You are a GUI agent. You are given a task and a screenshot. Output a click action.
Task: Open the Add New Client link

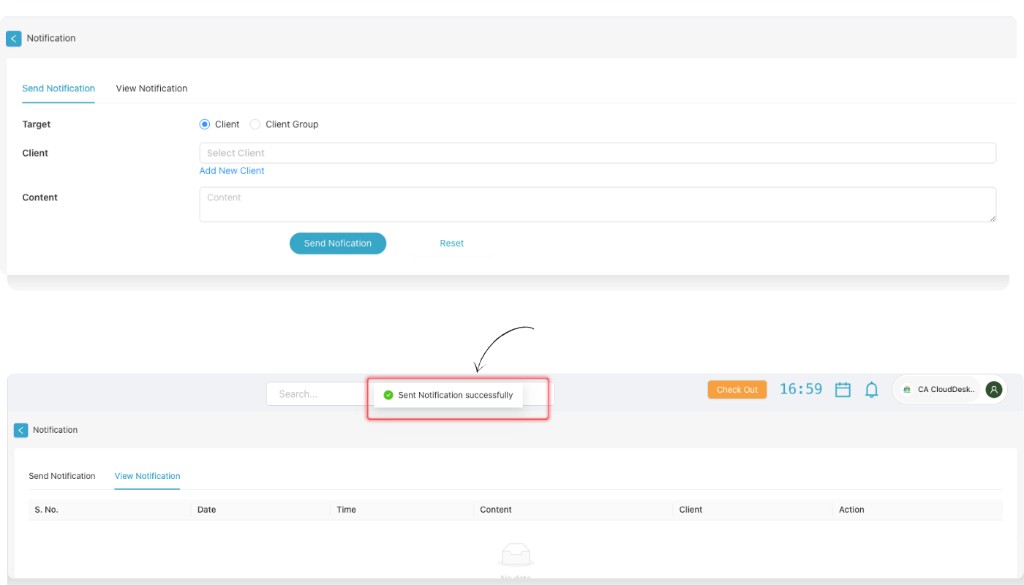pyautogui.click(x=232, y=170)
